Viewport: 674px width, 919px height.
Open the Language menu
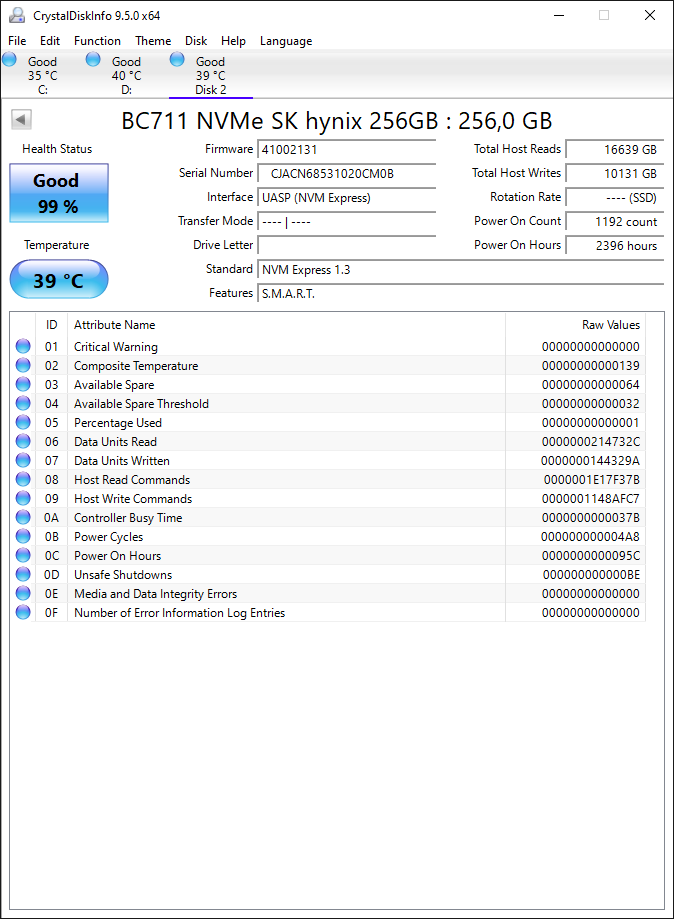(286, 41)
